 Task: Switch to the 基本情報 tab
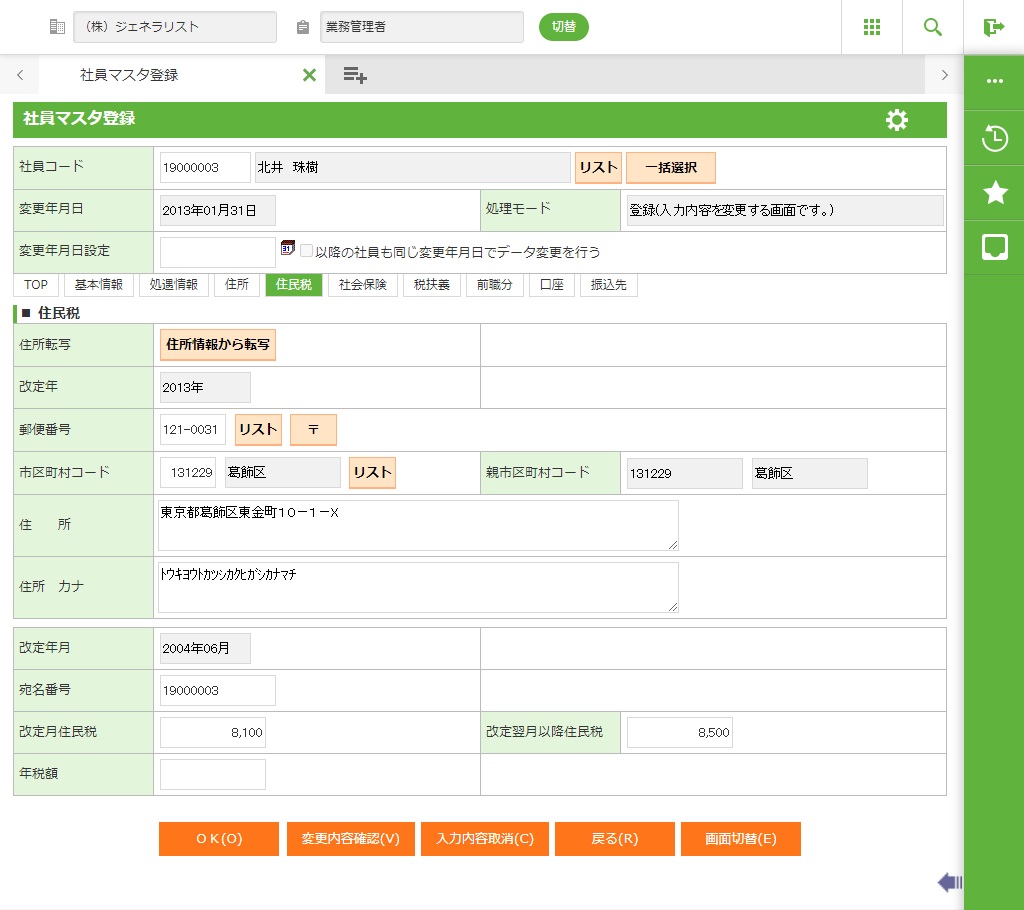click(99, 285)
